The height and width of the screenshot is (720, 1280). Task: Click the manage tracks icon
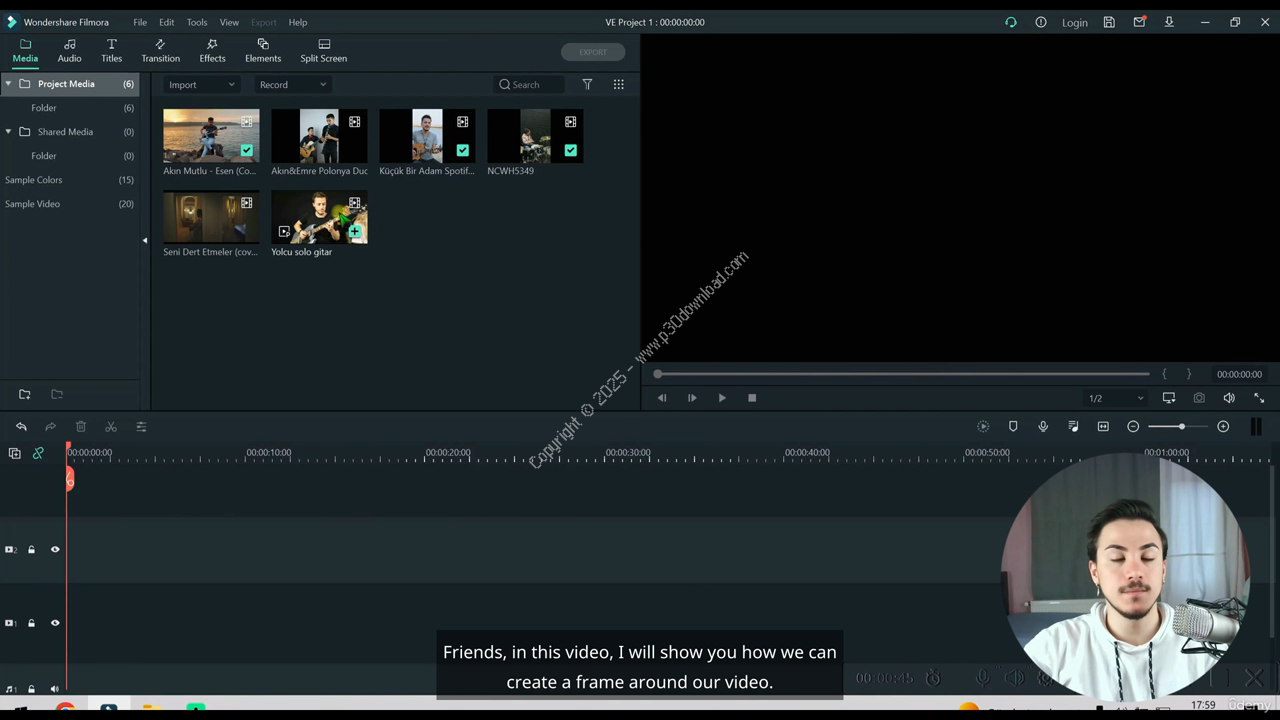(14, 453)
